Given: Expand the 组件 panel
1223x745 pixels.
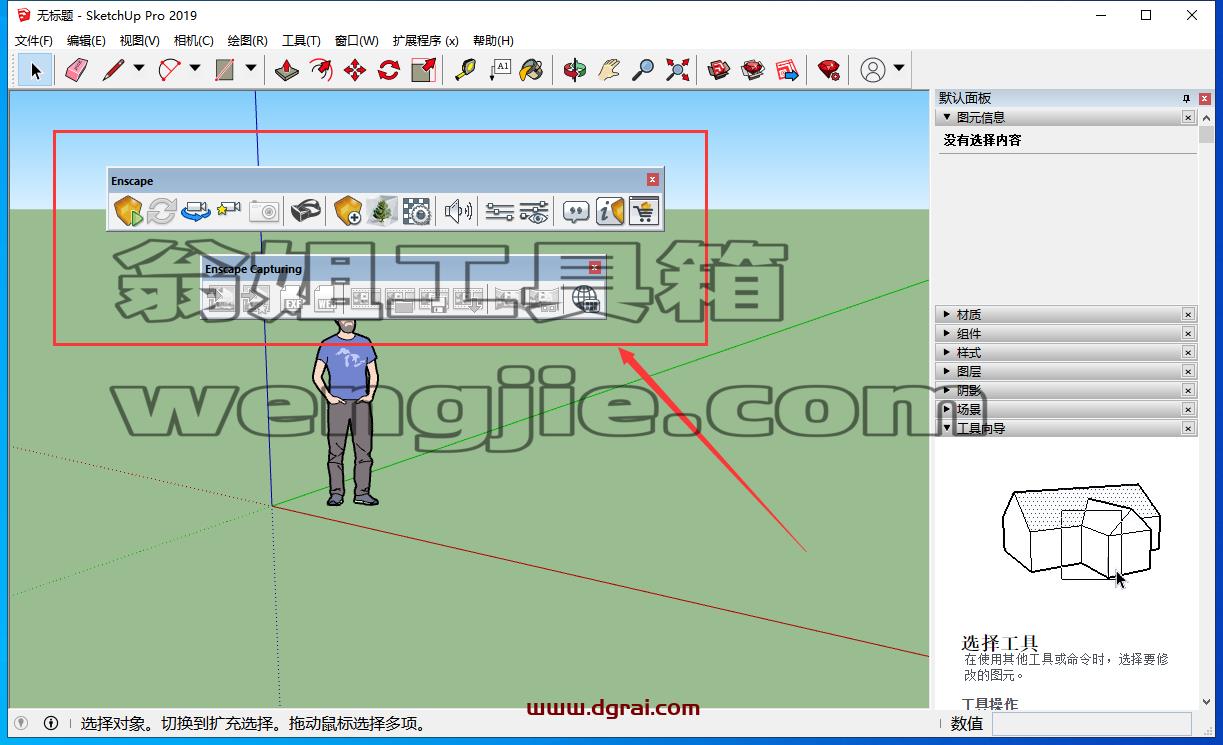Looking at the screenshot, I should (x=947, y=334).
